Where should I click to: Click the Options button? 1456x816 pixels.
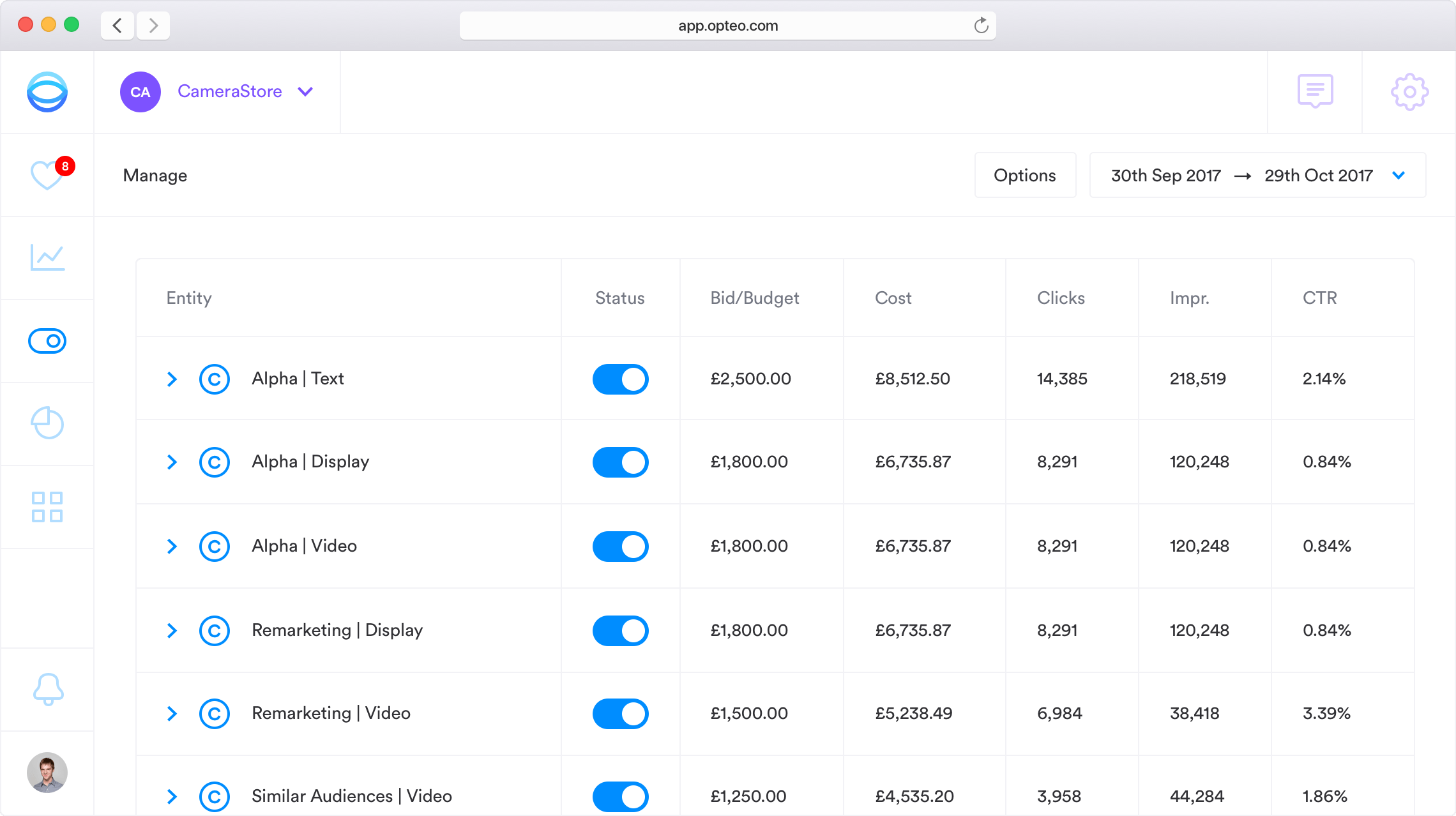[1024, 175]
